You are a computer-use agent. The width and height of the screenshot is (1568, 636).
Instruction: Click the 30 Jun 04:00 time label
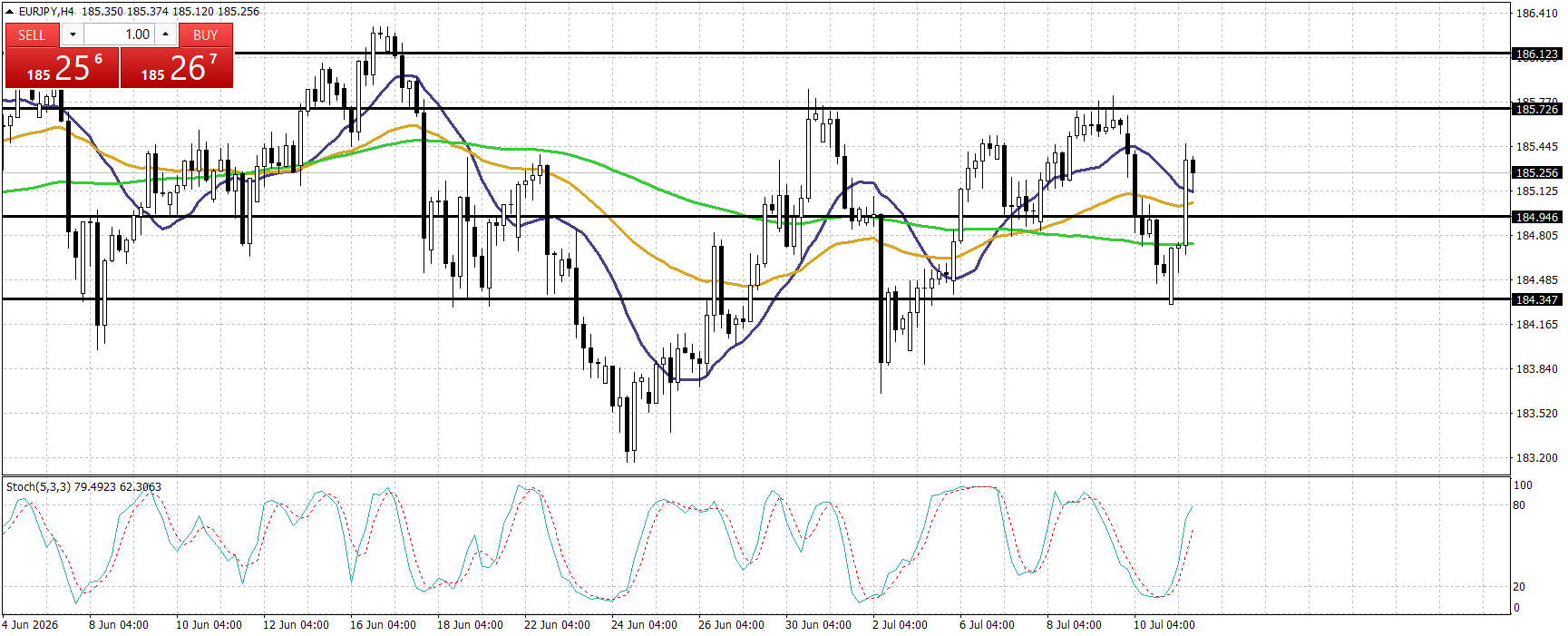click(818, 625)
